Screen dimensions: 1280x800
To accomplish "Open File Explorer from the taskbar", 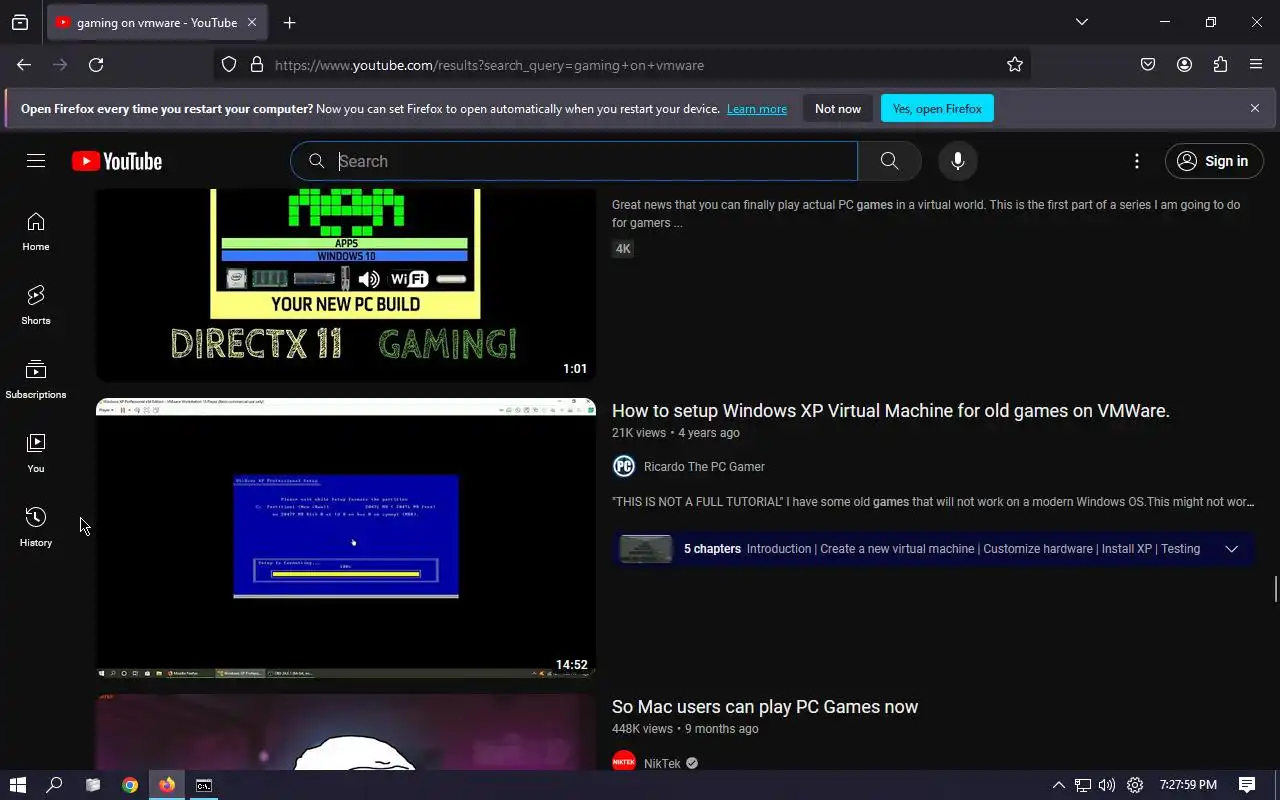I will click(93, 785).
